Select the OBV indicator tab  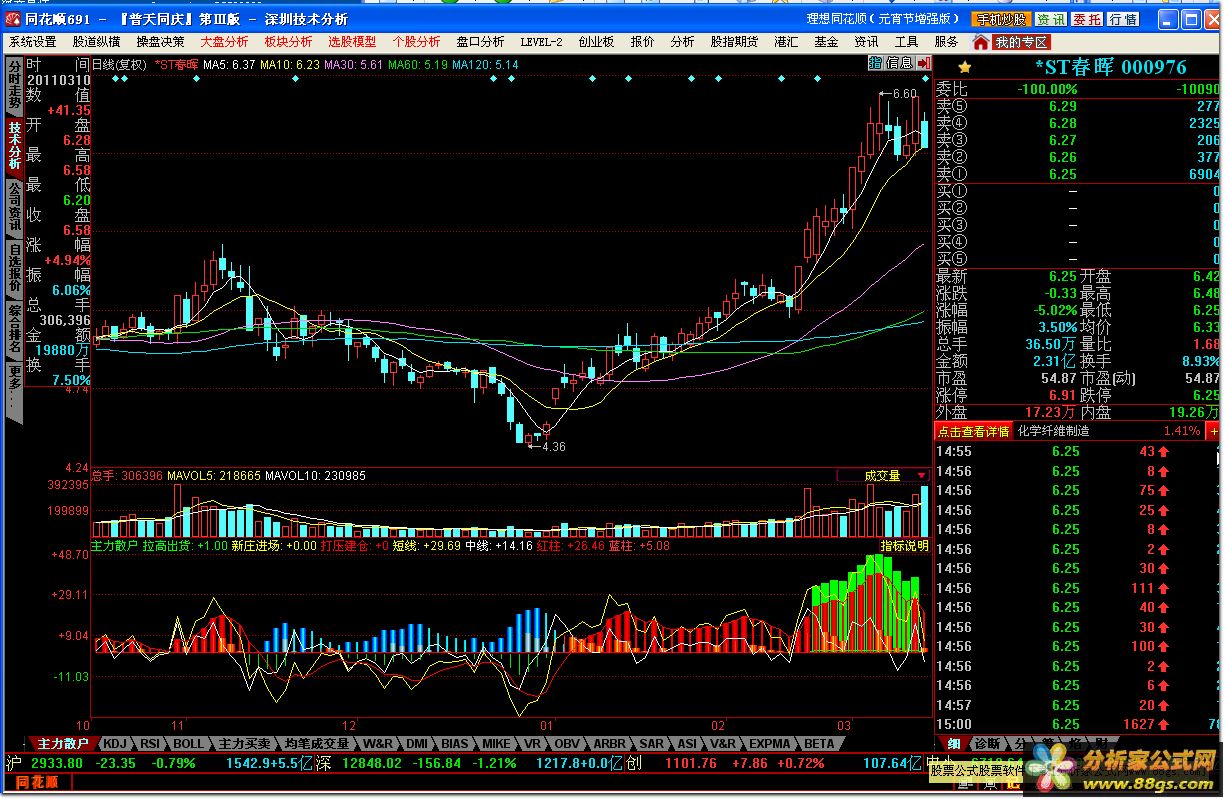point(567,744)
